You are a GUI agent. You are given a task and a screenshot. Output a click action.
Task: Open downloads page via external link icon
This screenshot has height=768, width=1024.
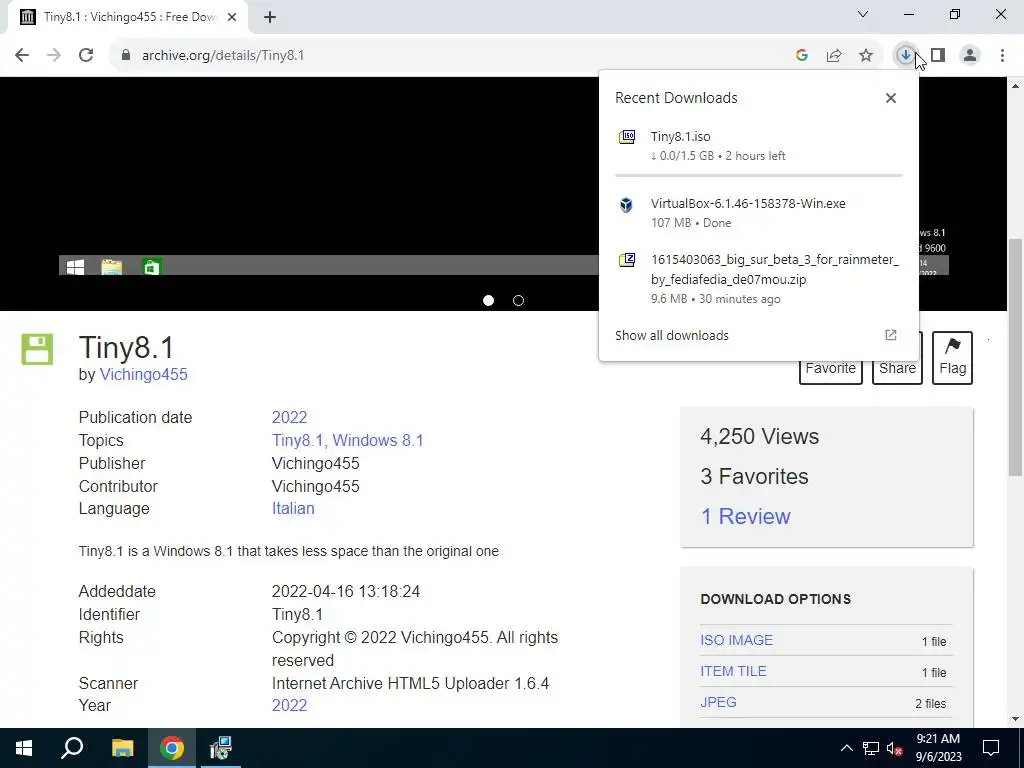pyautogui.click(x=891, y=335)
